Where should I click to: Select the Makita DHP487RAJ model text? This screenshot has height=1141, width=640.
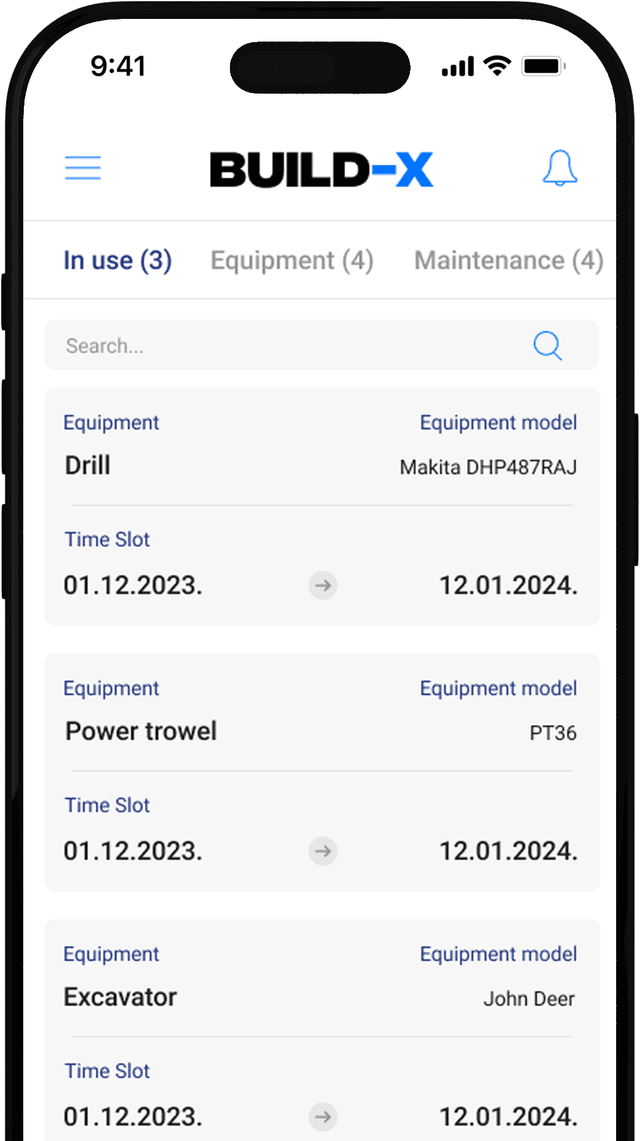[x=488, y=467]
